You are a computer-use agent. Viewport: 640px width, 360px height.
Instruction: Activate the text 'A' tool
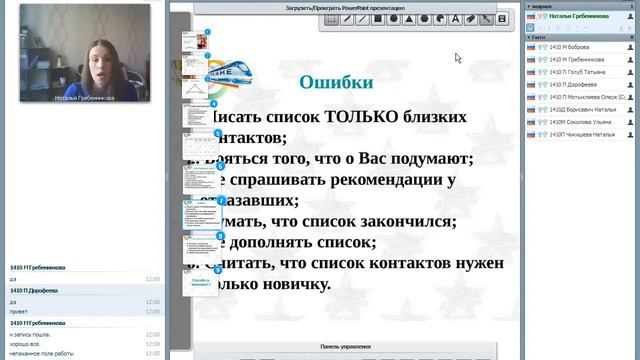coord(456,19)
